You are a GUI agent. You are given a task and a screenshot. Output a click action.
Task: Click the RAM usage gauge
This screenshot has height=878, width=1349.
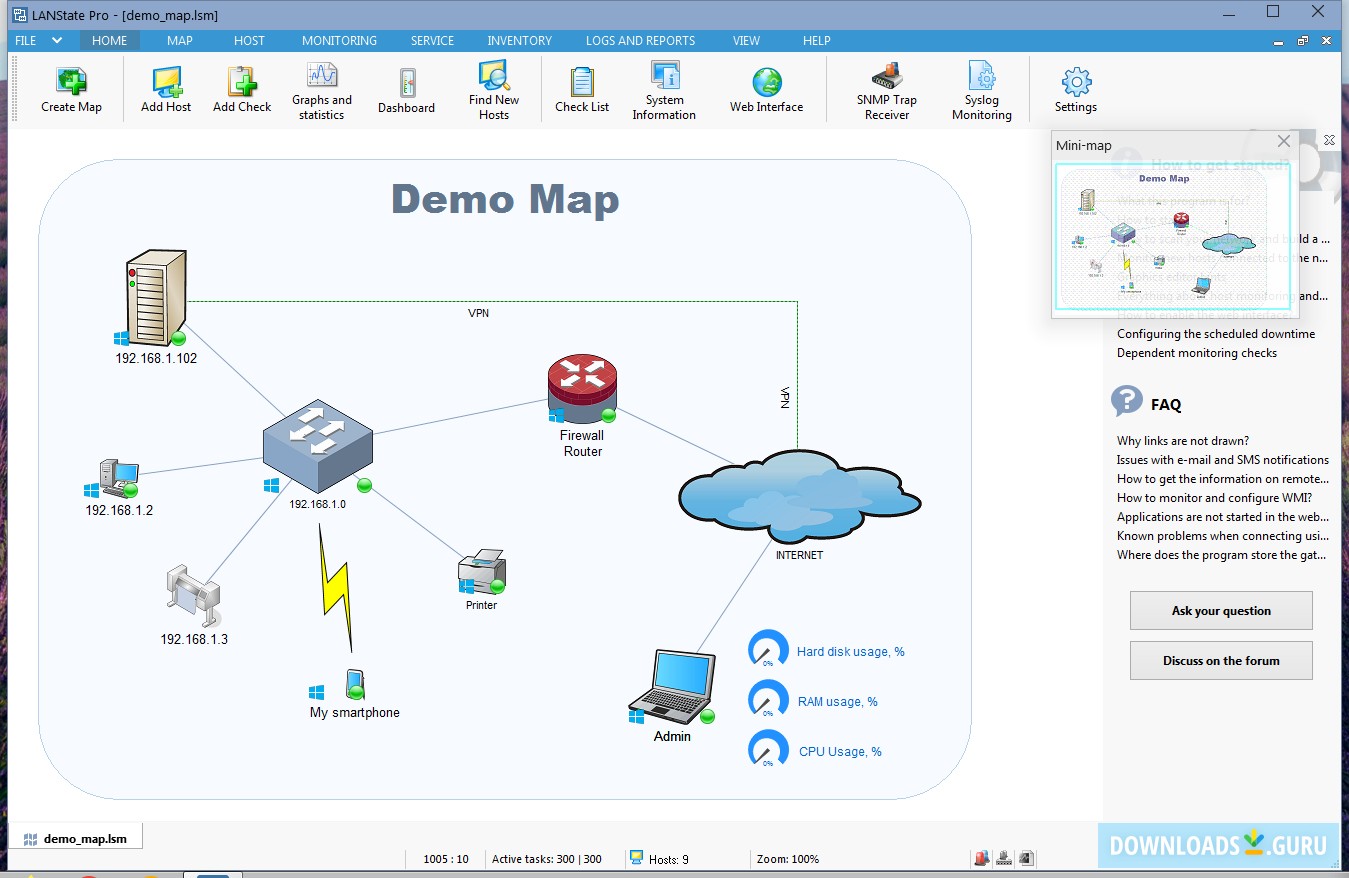pyautogui.click(x=768, y=700)
